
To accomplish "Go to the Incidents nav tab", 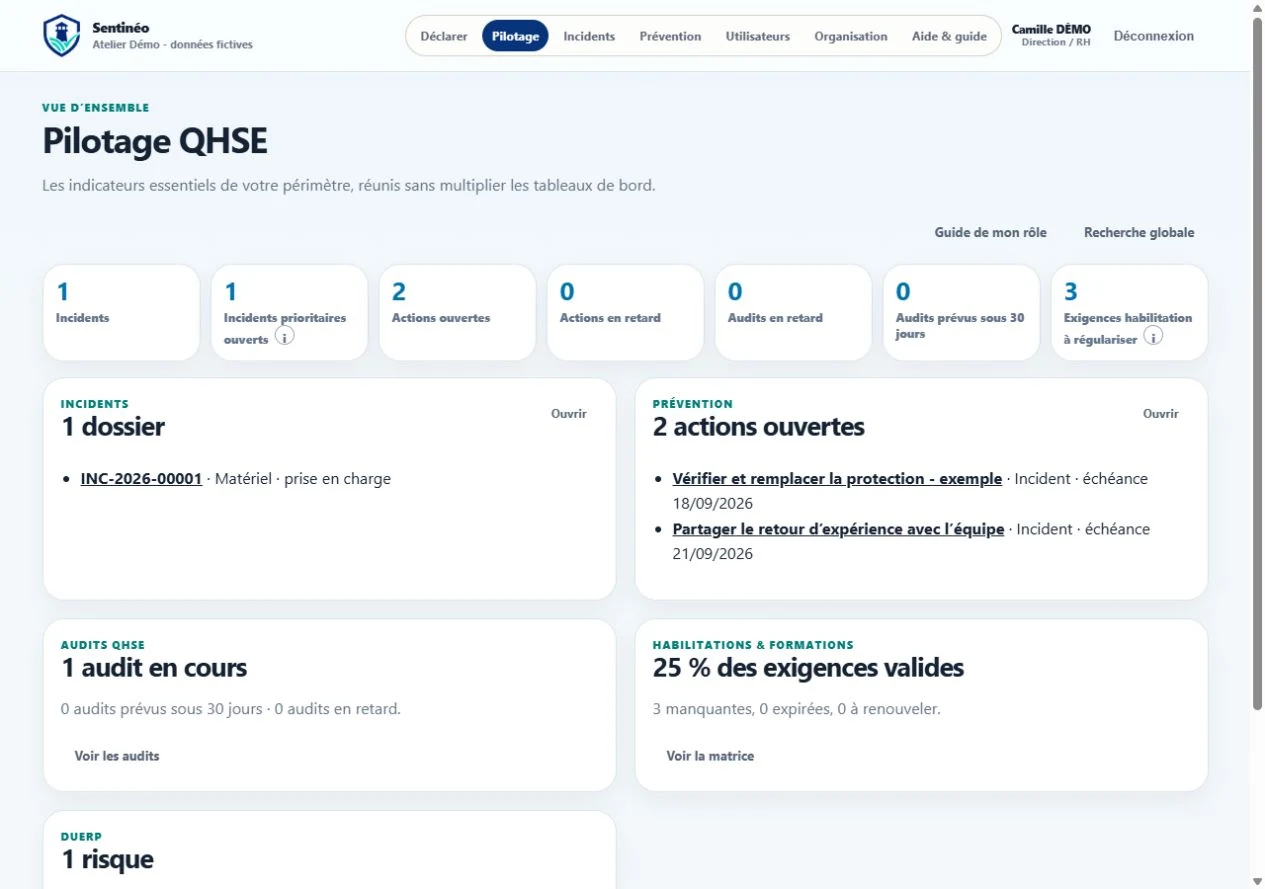I will pyautogui.click(x=589, y=36).
